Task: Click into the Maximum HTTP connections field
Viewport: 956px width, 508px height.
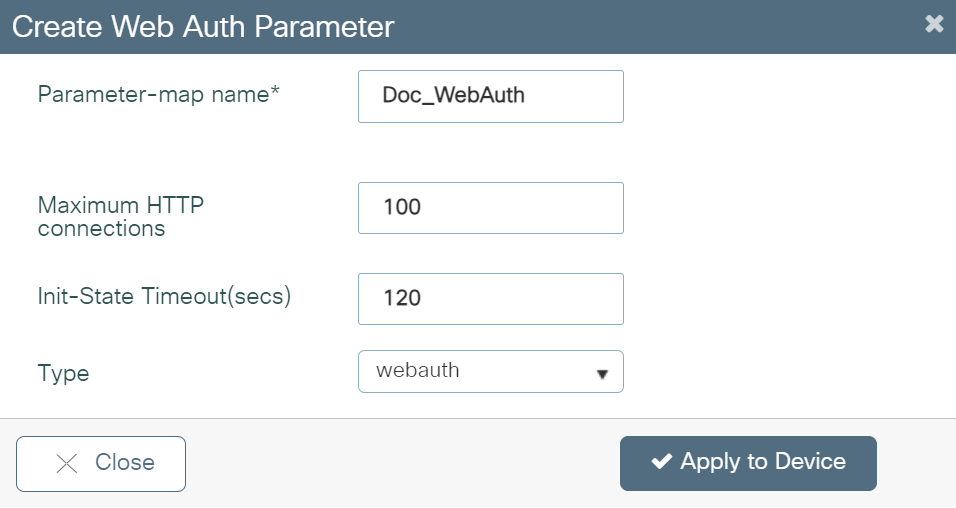Action: pyautogui.click(x=490, y=208)
